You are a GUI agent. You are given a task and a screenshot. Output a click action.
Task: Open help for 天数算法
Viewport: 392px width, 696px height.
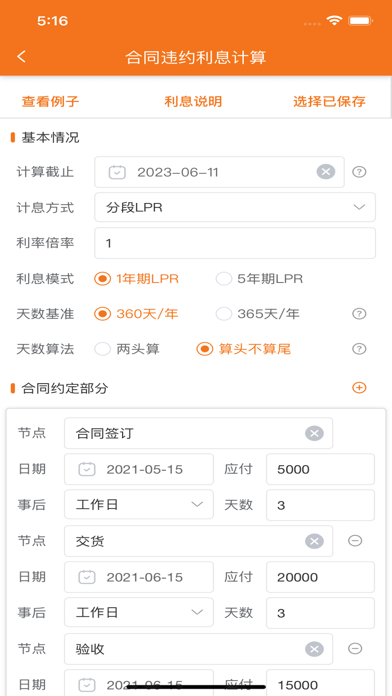(x=359, y=349)
